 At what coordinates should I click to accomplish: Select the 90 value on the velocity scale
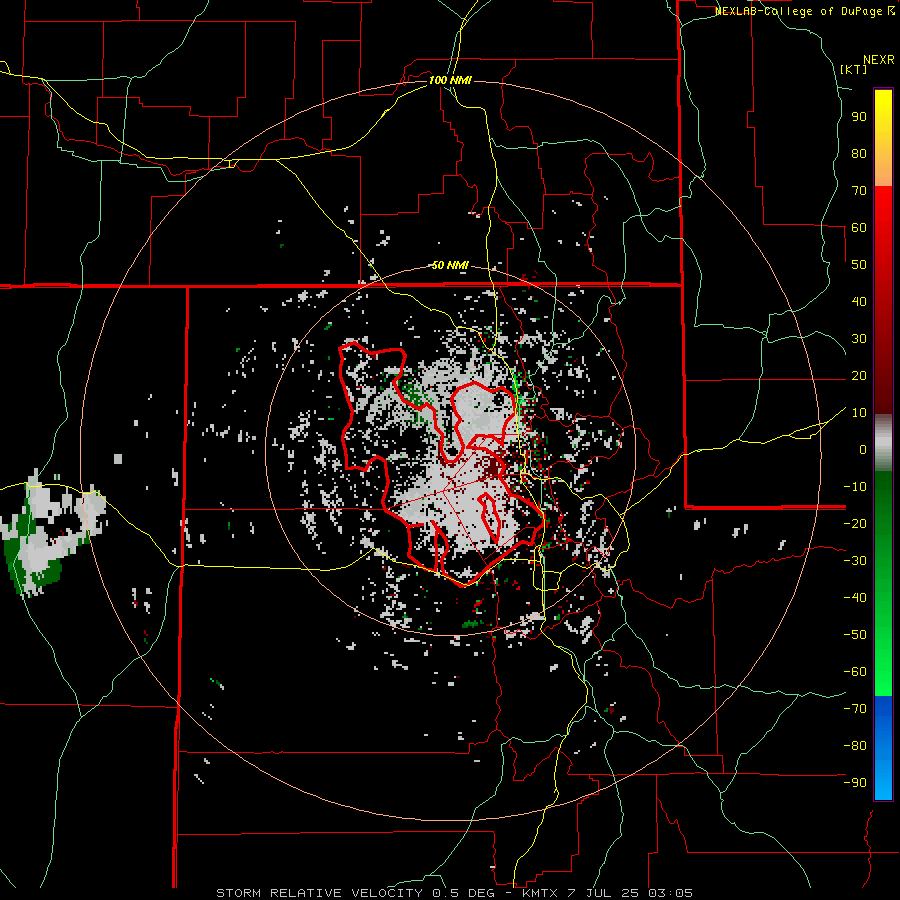(859, 117)
